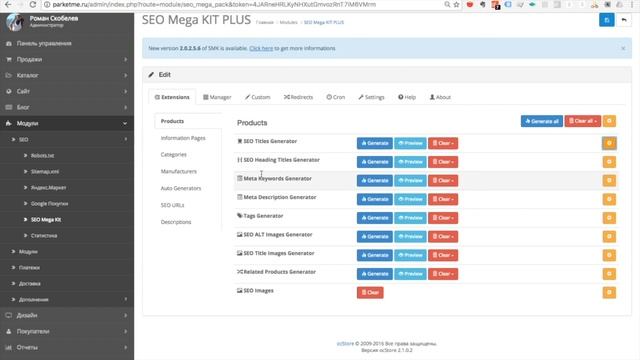Image resolution: width=640 pixels, height=360 pixels.
Task: Click the red extension icon in browser toolbar
Action: [470, 4]
